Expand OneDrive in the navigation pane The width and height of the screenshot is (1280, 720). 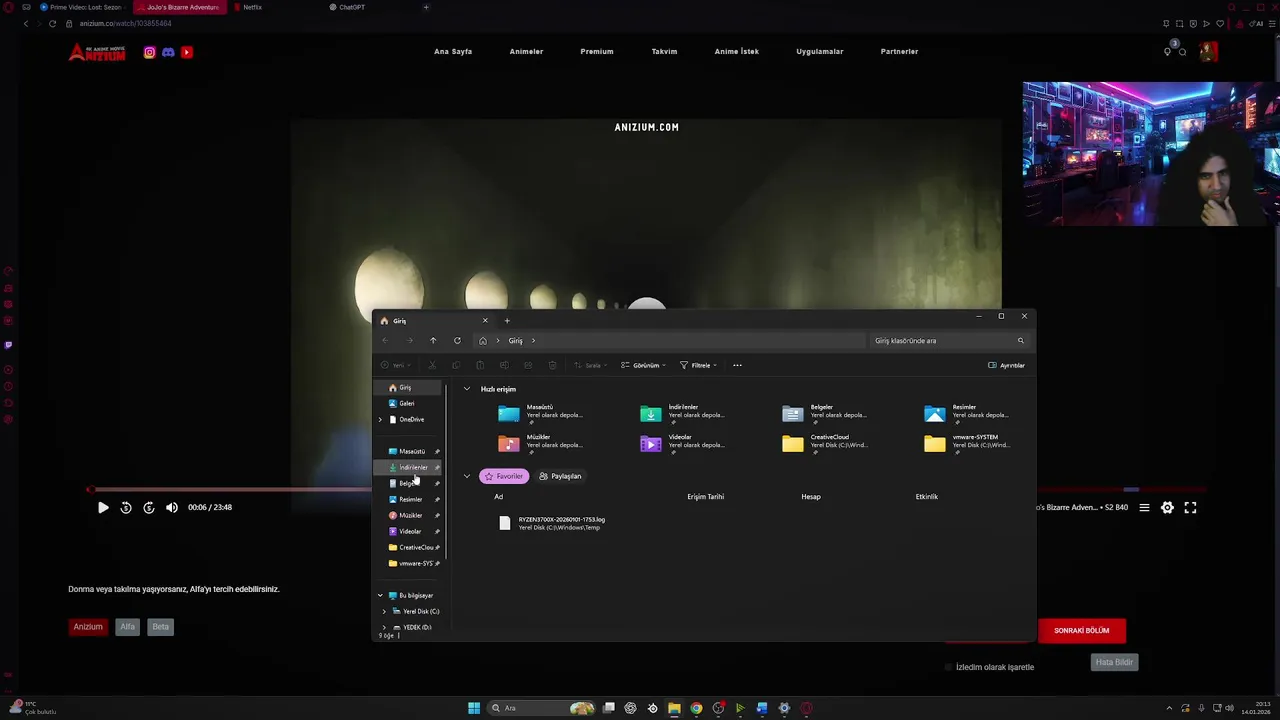380,419
